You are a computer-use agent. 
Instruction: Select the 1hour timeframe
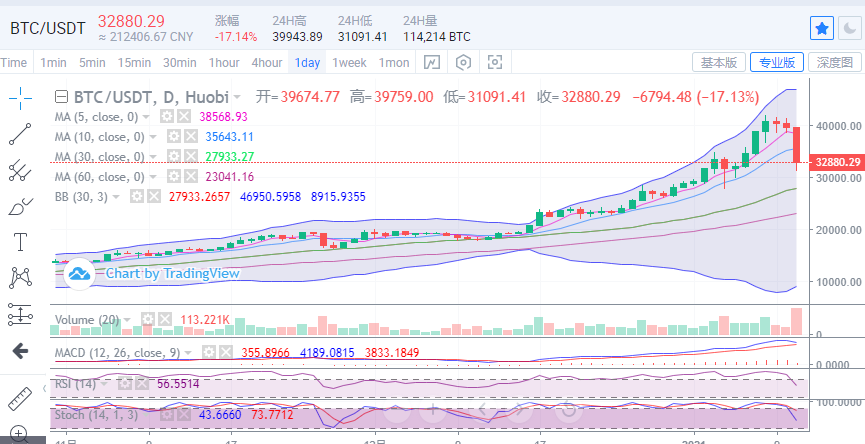(x=224, y=62)
